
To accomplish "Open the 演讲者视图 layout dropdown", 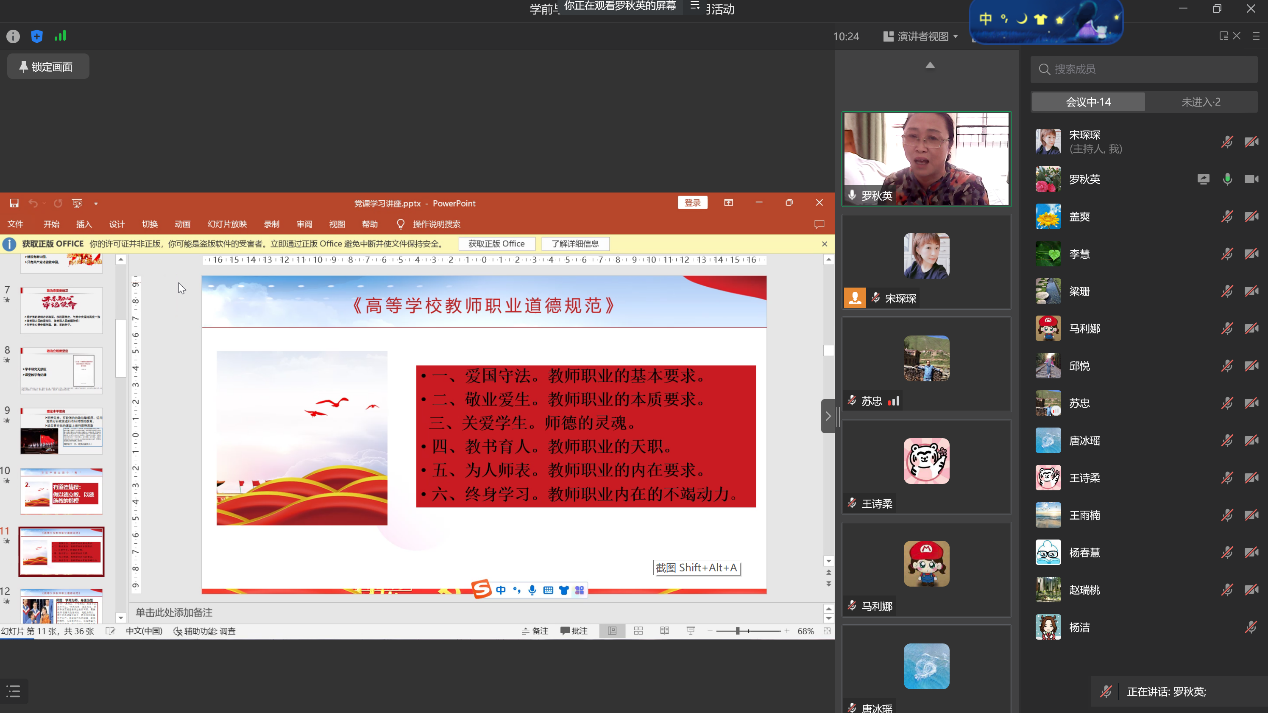I will click(920, 36).
